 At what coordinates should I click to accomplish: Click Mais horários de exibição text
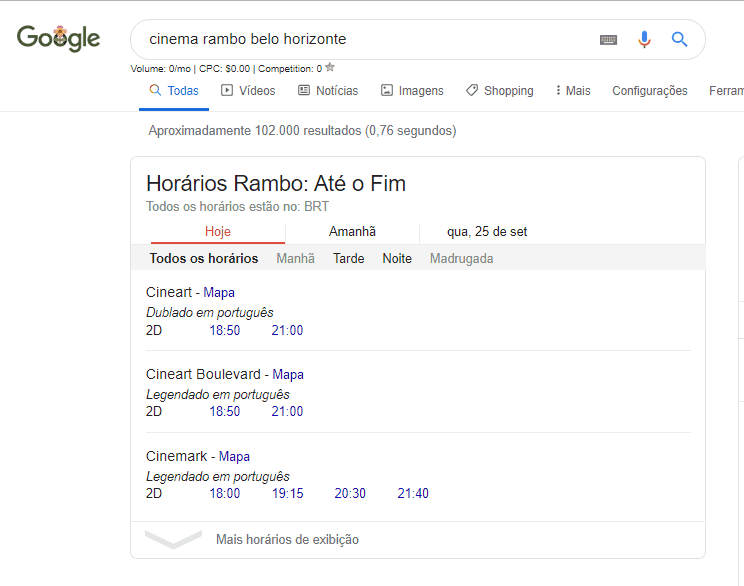pyautogui.click(x=287, y=539)
